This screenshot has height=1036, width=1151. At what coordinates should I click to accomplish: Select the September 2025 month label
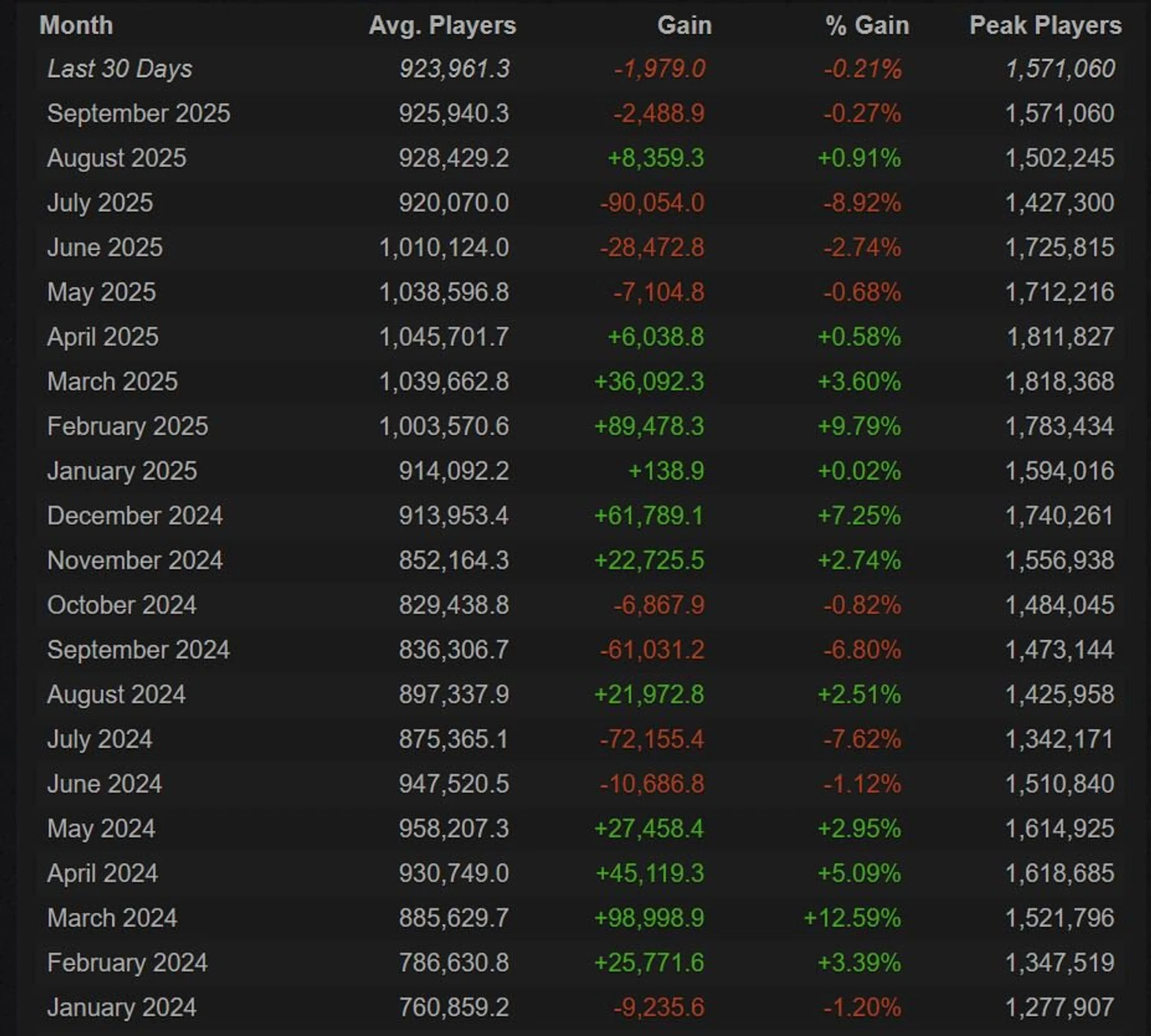point(139,114)
